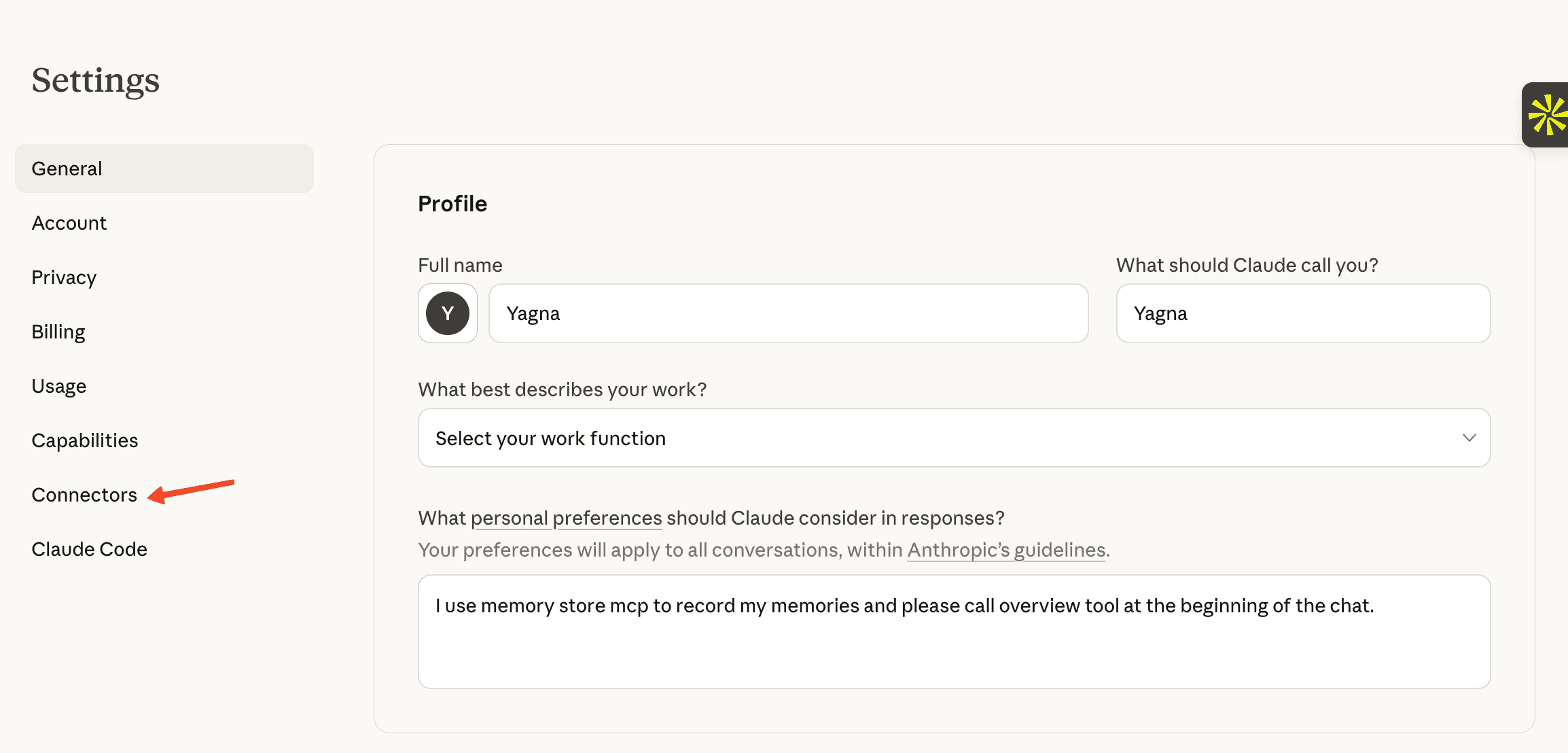Click What should Claude call you field
Screen dimensions: 1568x753
pos(1302,313)
